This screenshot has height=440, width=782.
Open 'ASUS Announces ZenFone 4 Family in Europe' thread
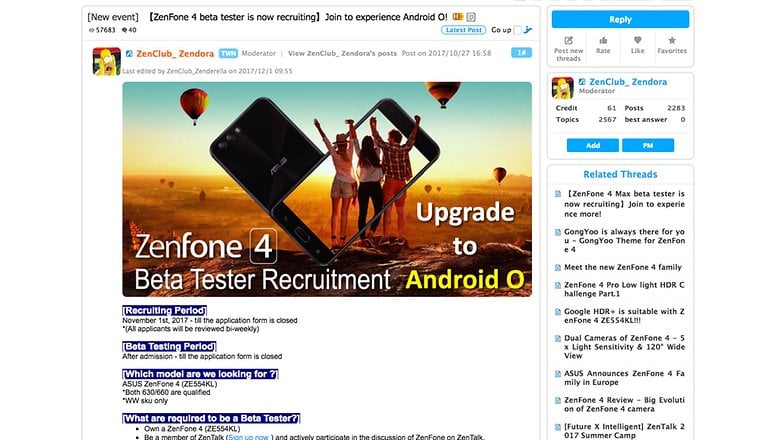point(624,378)
